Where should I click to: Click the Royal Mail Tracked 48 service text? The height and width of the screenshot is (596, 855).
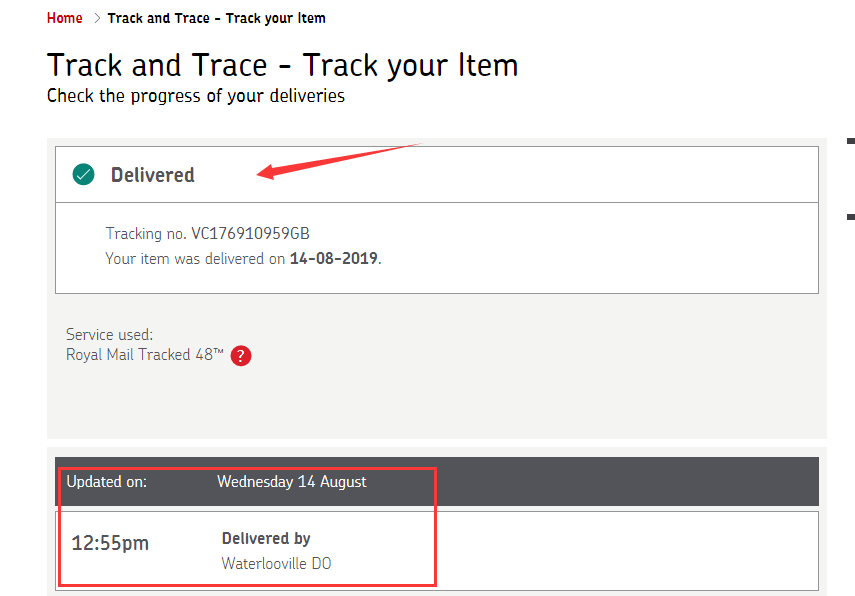coord(144,354)
